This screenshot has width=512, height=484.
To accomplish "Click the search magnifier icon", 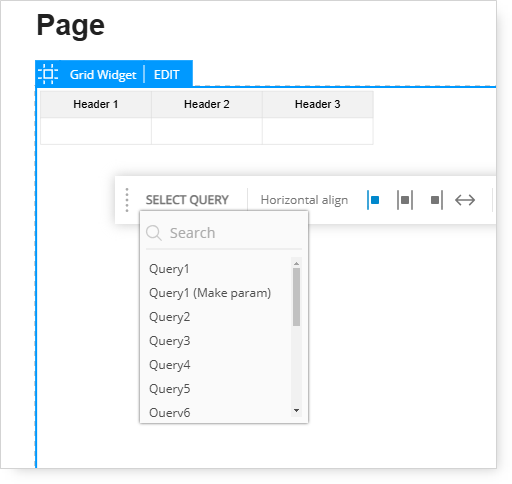I will coord(154,233).
